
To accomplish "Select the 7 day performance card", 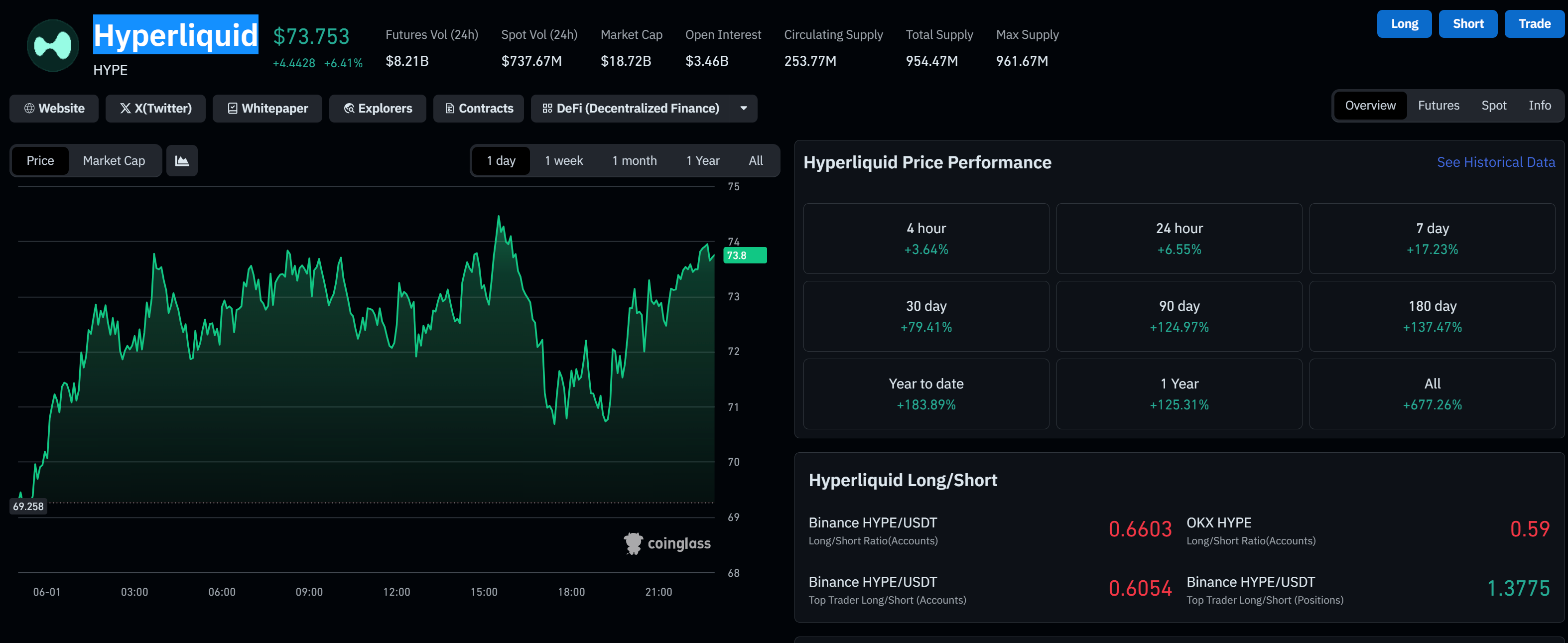I will tap(1432, 238).
